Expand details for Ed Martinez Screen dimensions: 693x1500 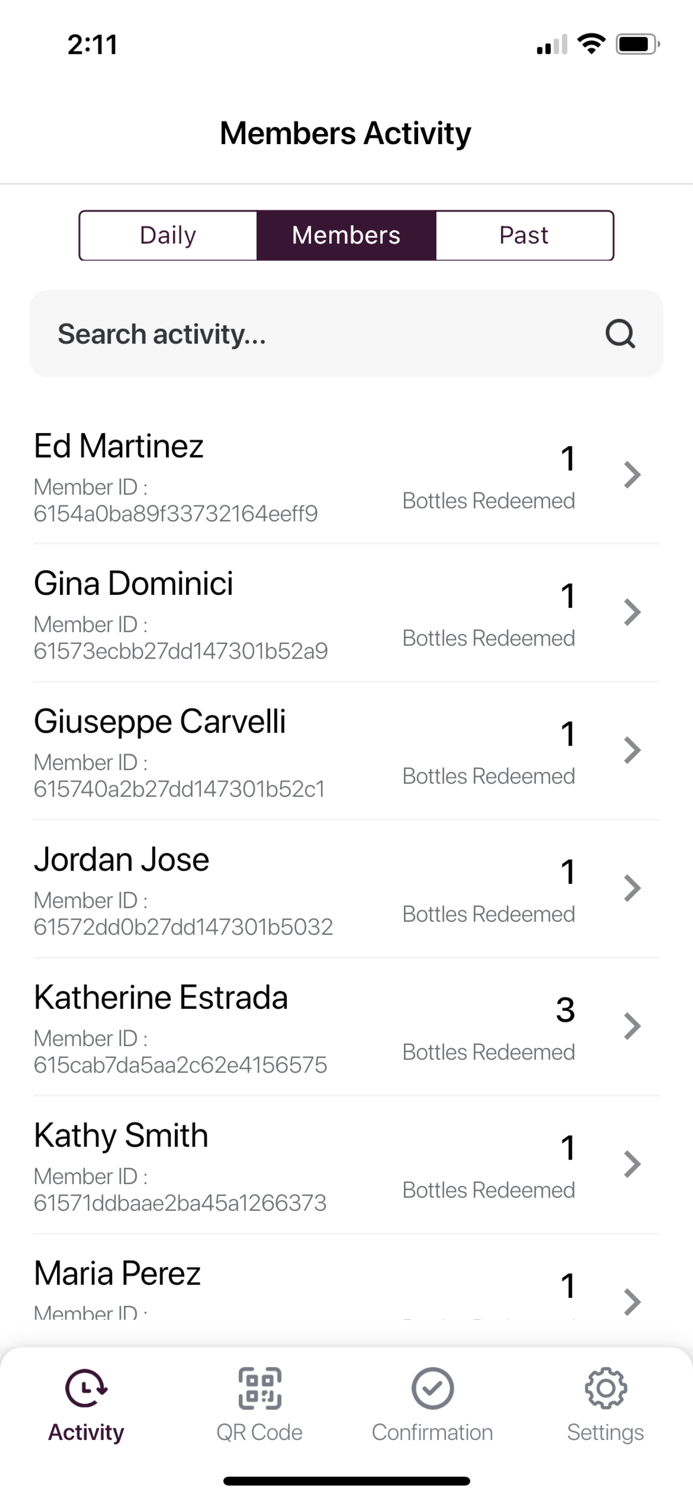point(631,475)
